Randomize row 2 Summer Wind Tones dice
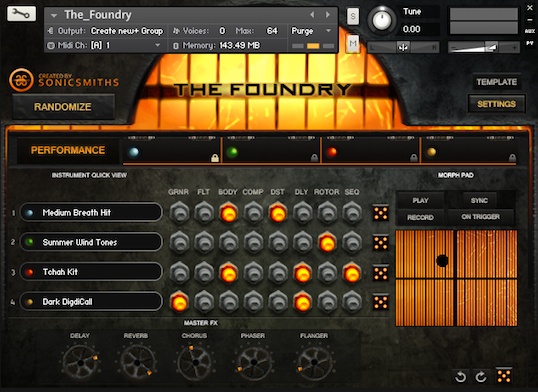Screen dimensions: 538x392 coord(381,243)
